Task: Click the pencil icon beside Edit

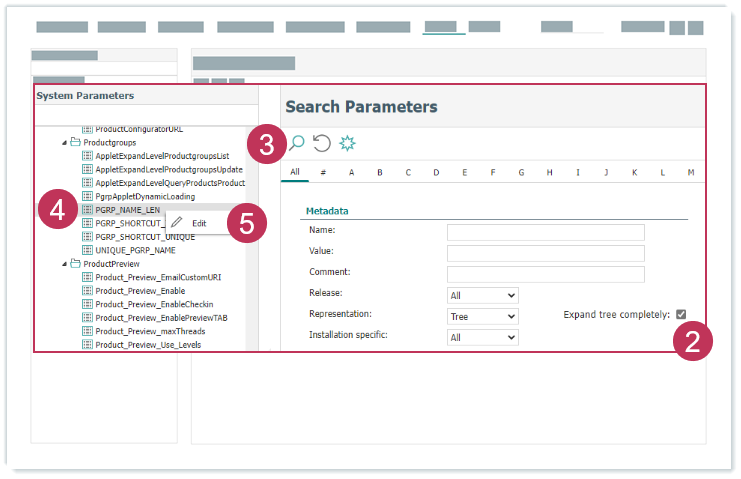Action: coord(177,223)
